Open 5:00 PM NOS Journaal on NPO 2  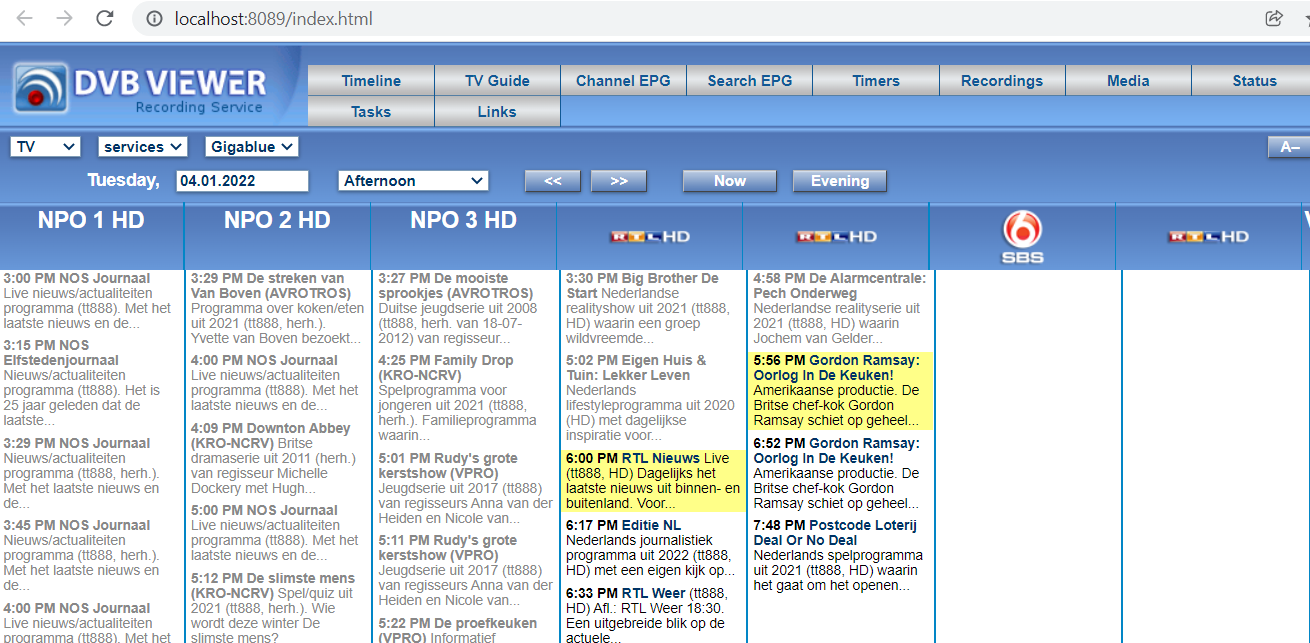[x=276, y=533]
